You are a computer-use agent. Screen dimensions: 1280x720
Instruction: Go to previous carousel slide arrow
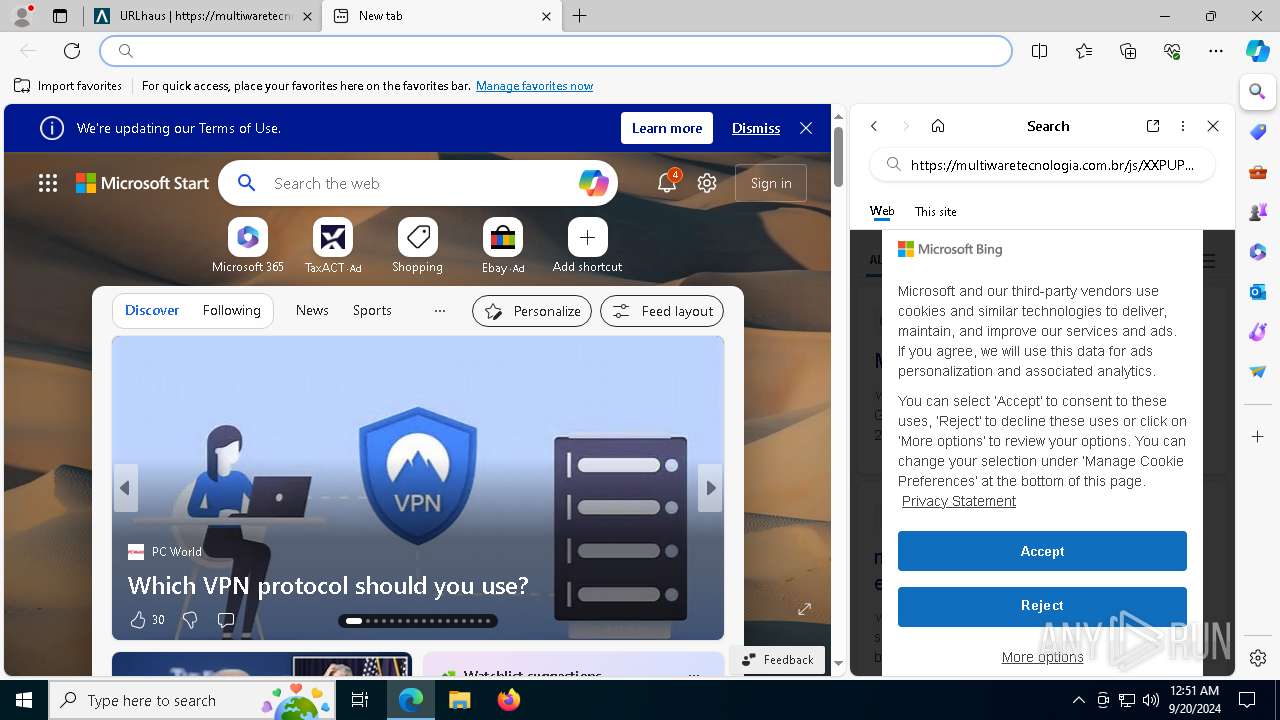click(x=125, y=488)
